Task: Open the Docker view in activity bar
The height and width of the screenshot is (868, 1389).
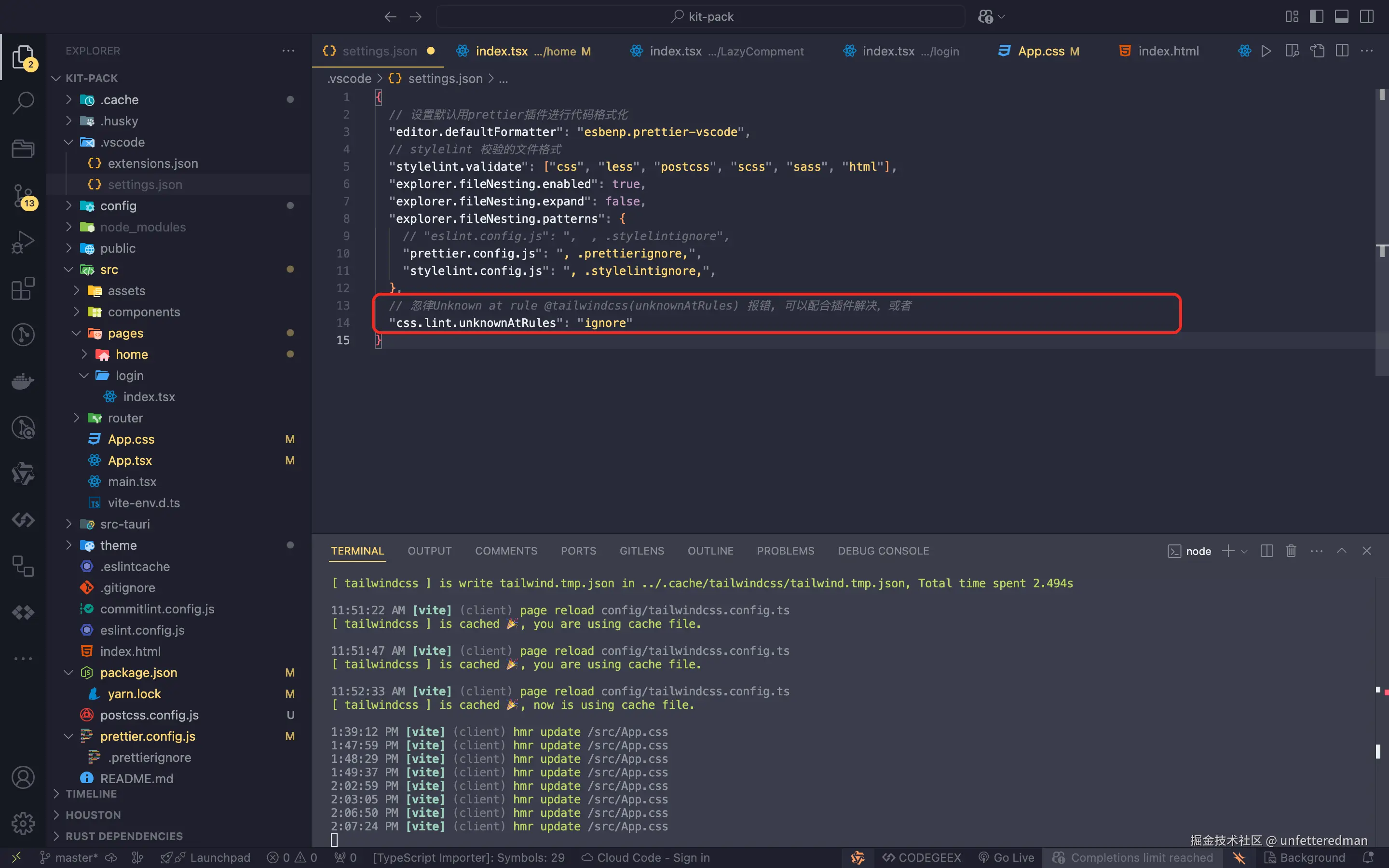Action: (x=23, y=381)
